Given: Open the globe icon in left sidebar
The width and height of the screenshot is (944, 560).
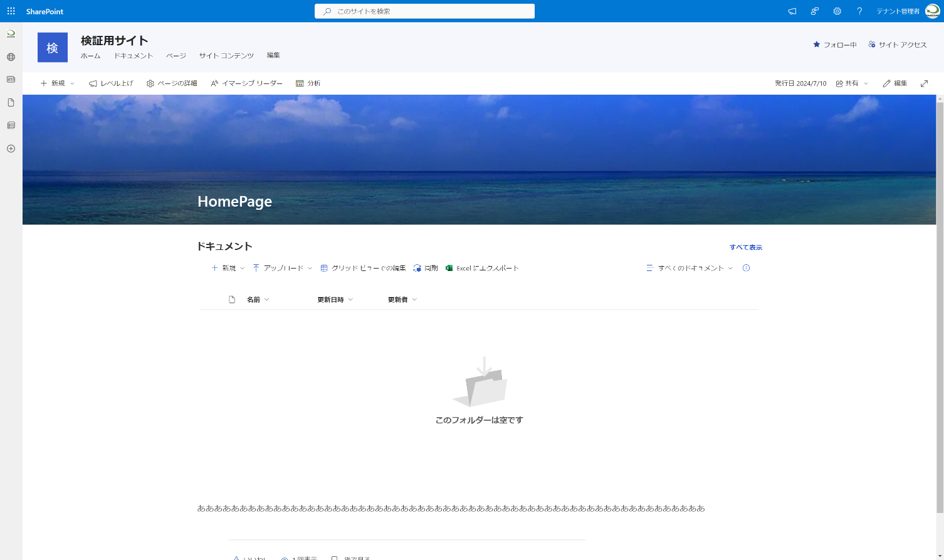Looking at the screenshot, I should pos(11,57).
